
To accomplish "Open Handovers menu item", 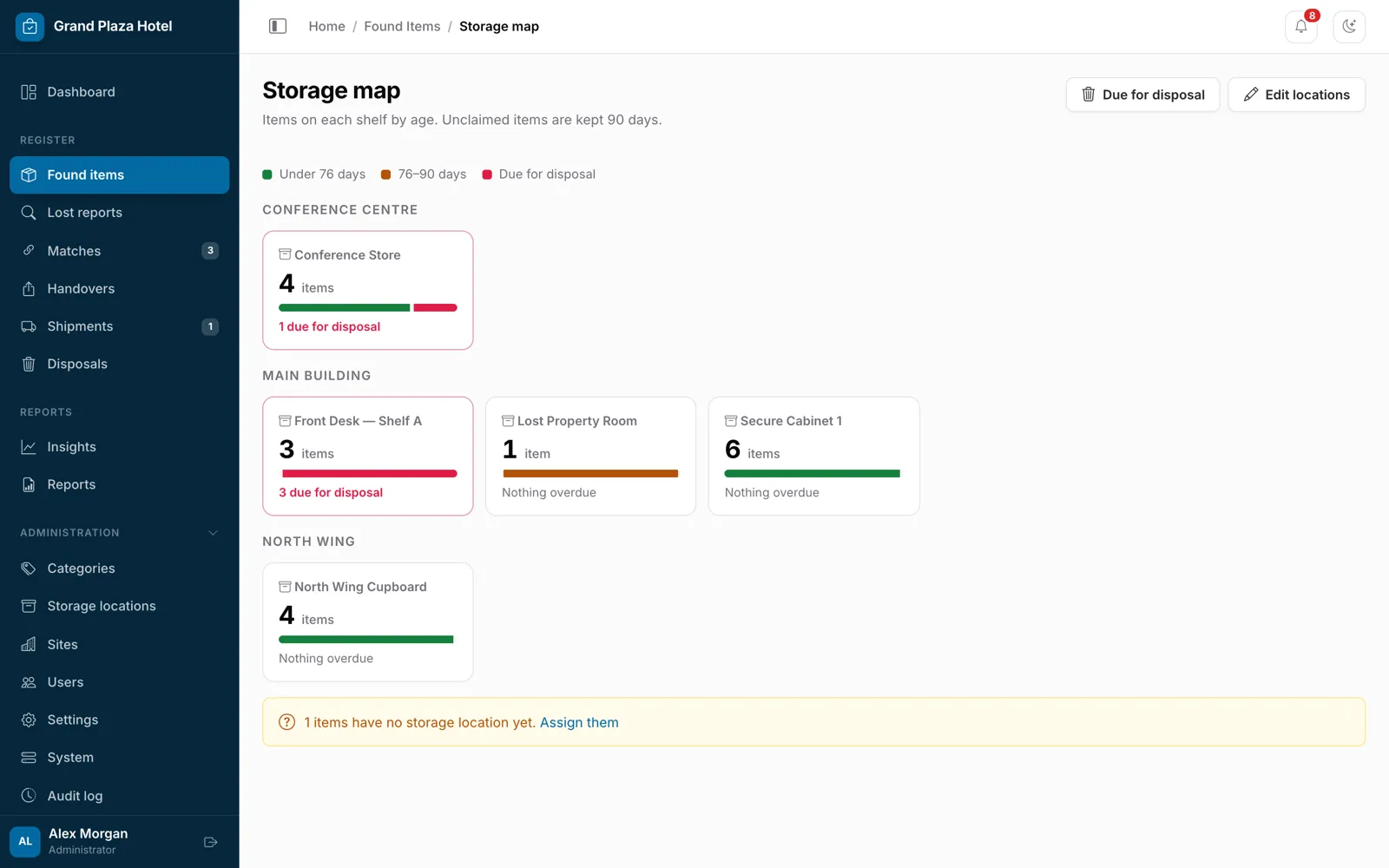I will [x=120, y=288].
